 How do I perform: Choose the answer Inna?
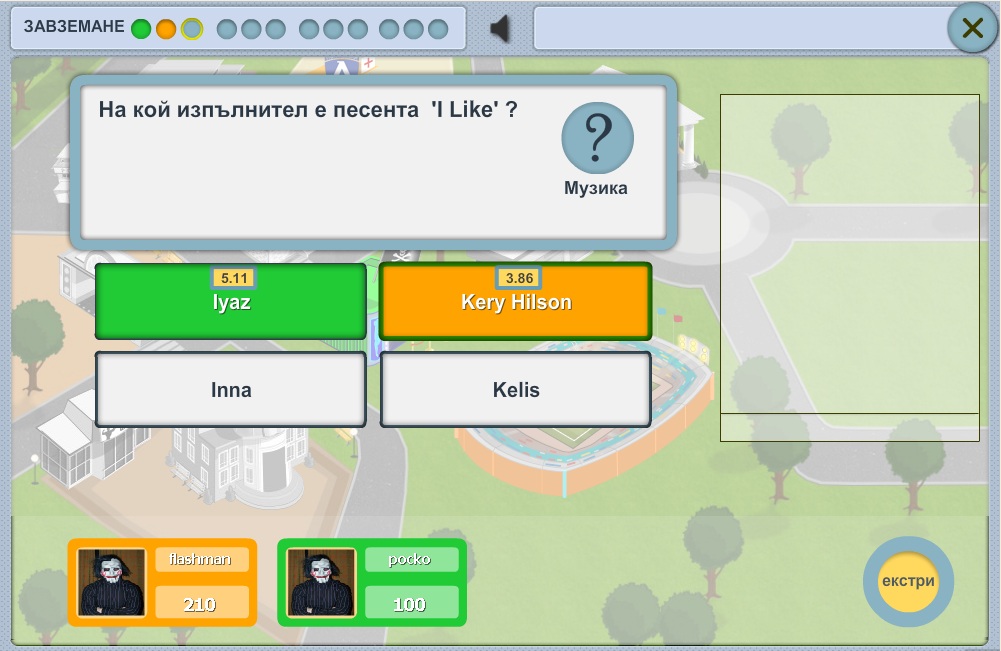(231, 390)
